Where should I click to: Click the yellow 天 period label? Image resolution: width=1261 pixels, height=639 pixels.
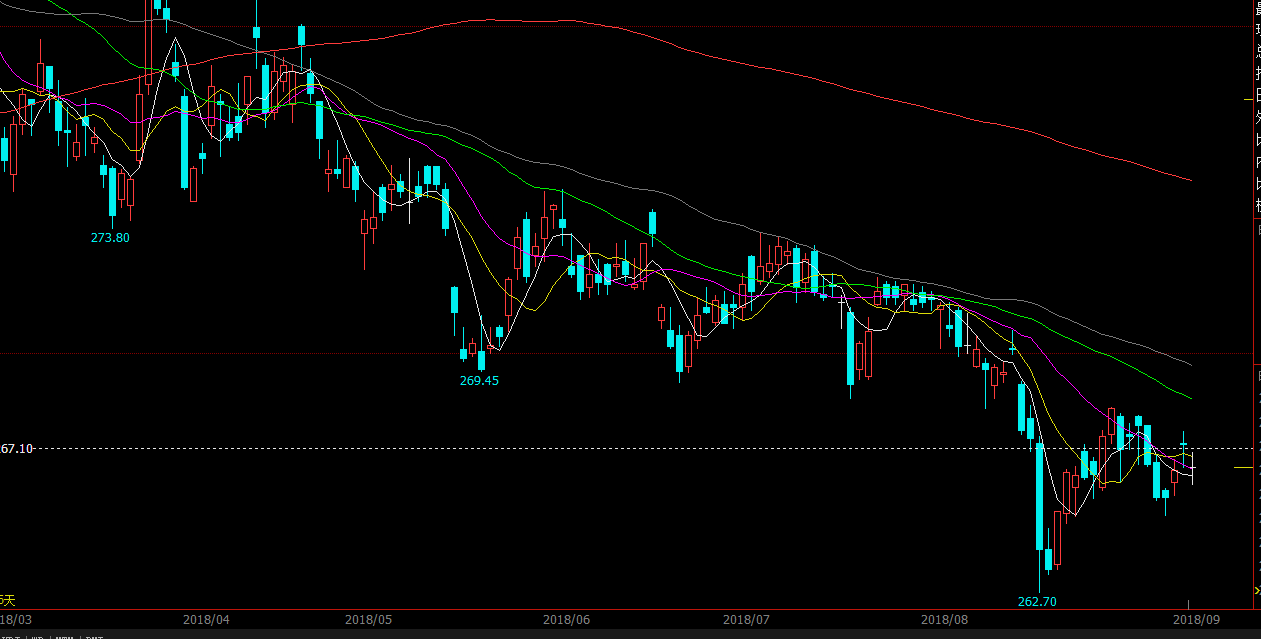point(8,600)
